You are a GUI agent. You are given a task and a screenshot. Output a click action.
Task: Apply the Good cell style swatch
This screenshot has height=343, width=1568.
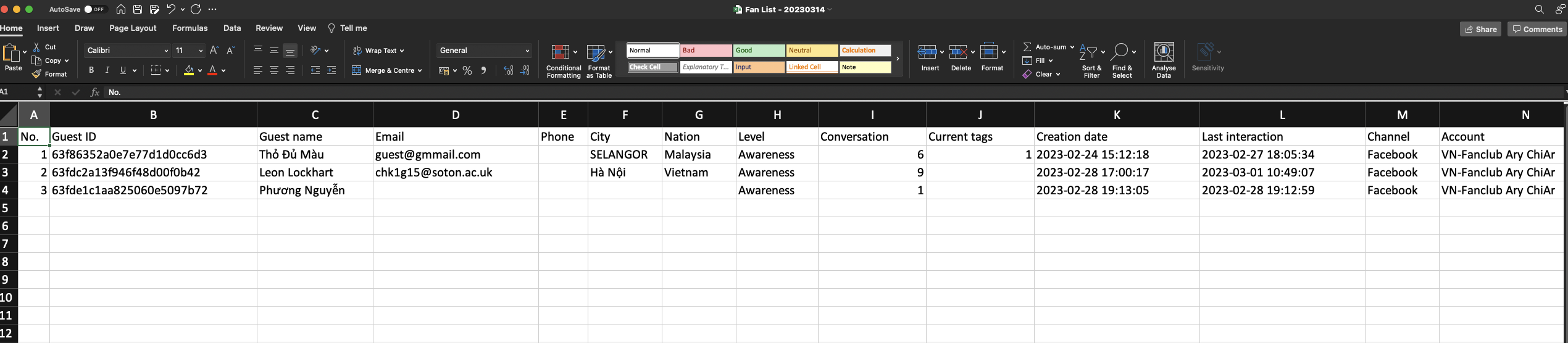(758, 51)
